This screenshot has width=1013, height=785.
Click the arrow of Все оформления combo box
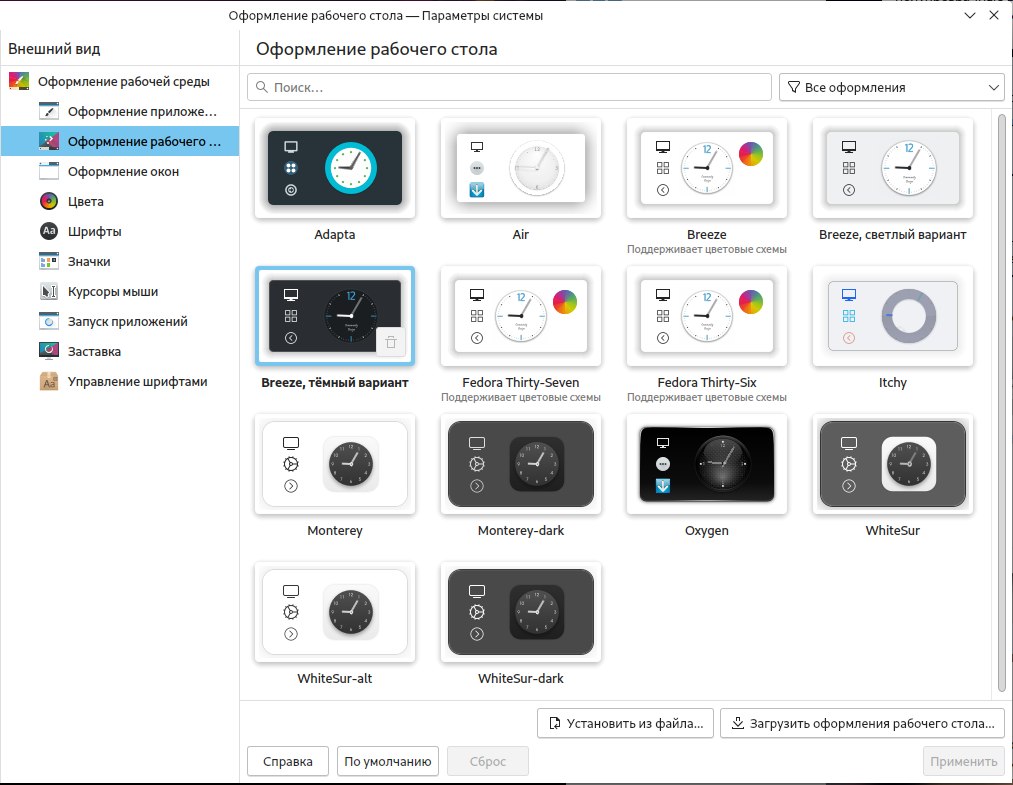(x=994, y=87)
